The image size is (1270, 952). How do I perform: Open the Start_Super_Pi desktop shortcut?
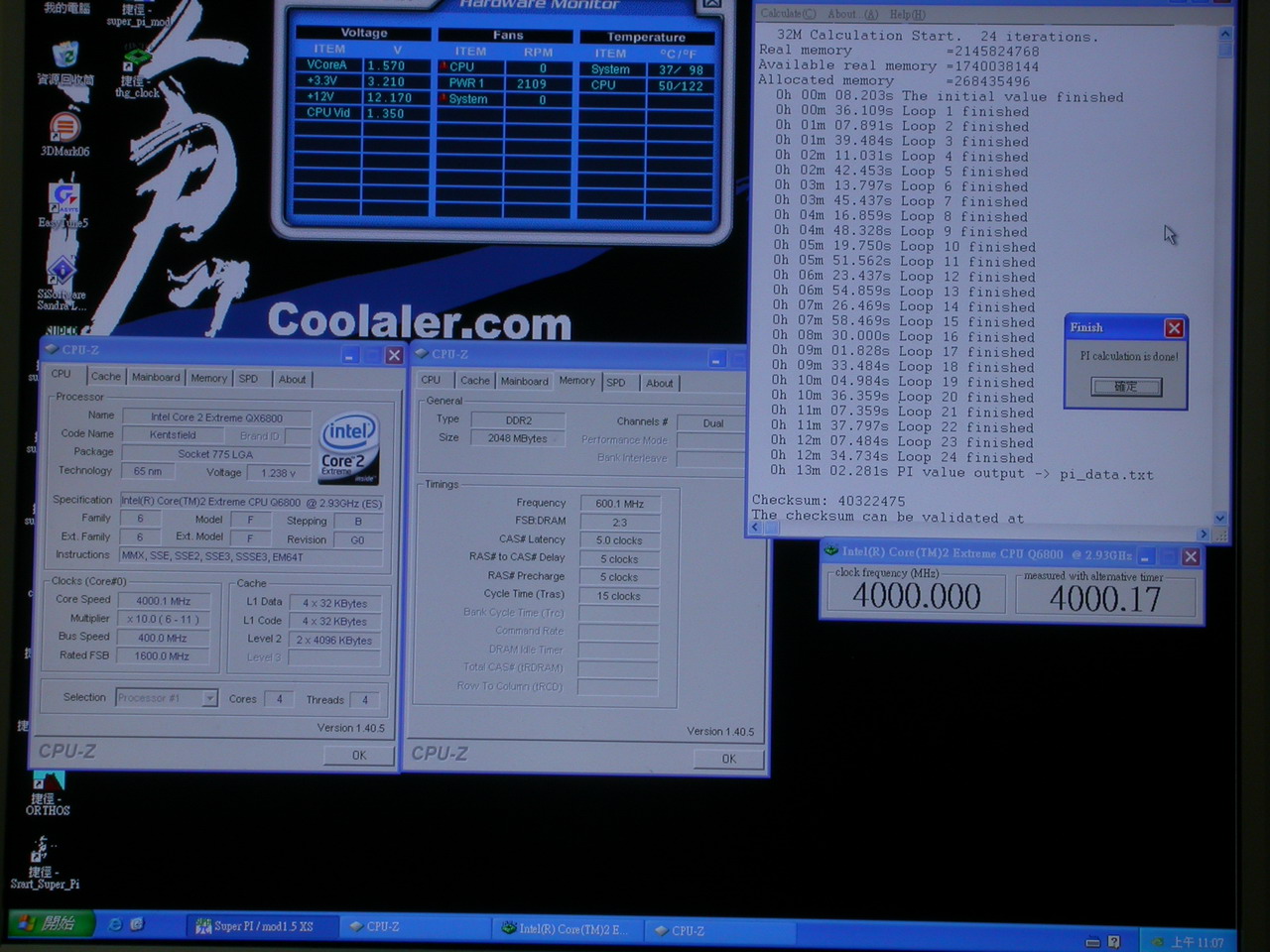click(x=41, y=851)
